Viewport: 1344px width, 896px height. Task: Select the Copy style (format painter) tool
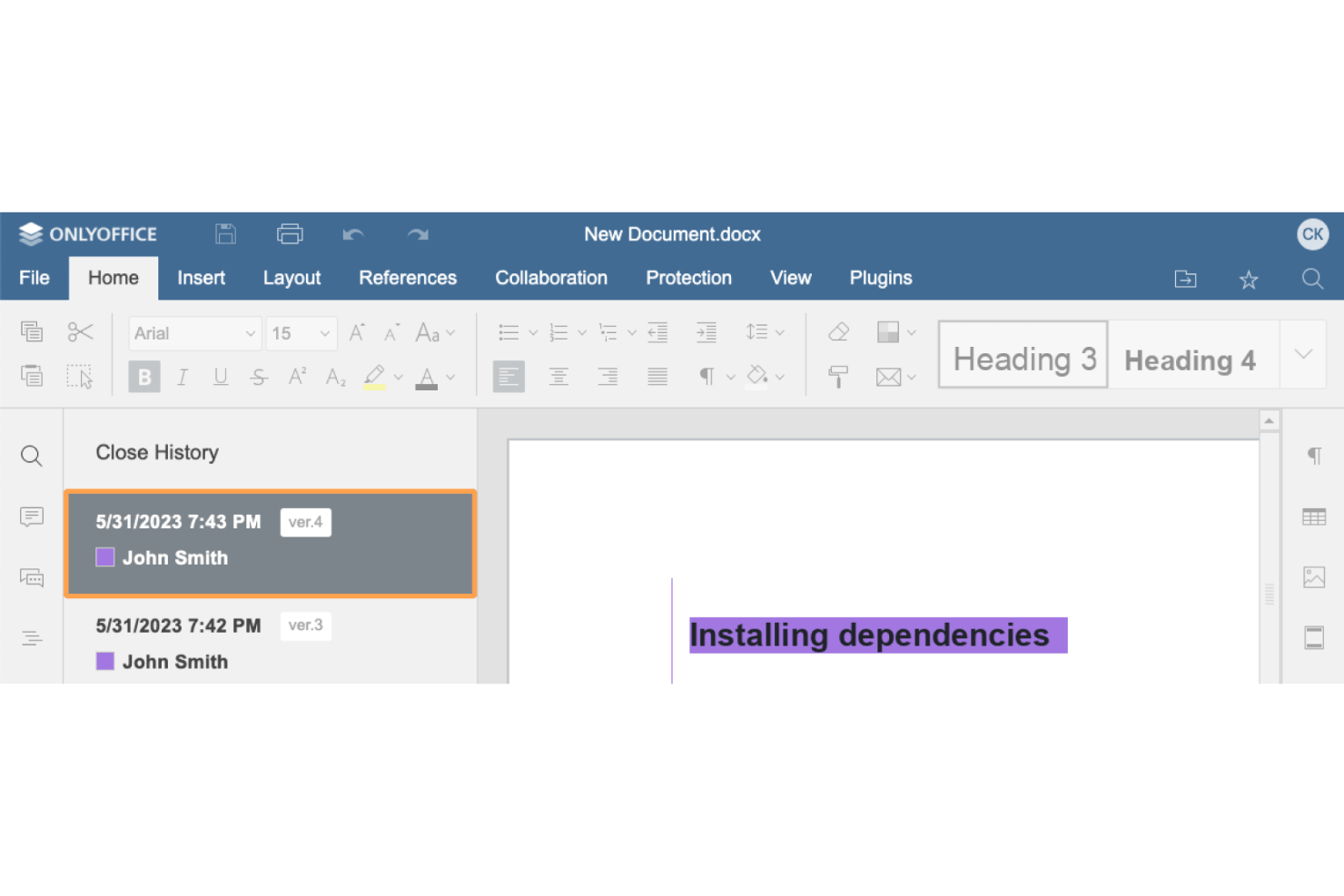click(x=837, y=377)
